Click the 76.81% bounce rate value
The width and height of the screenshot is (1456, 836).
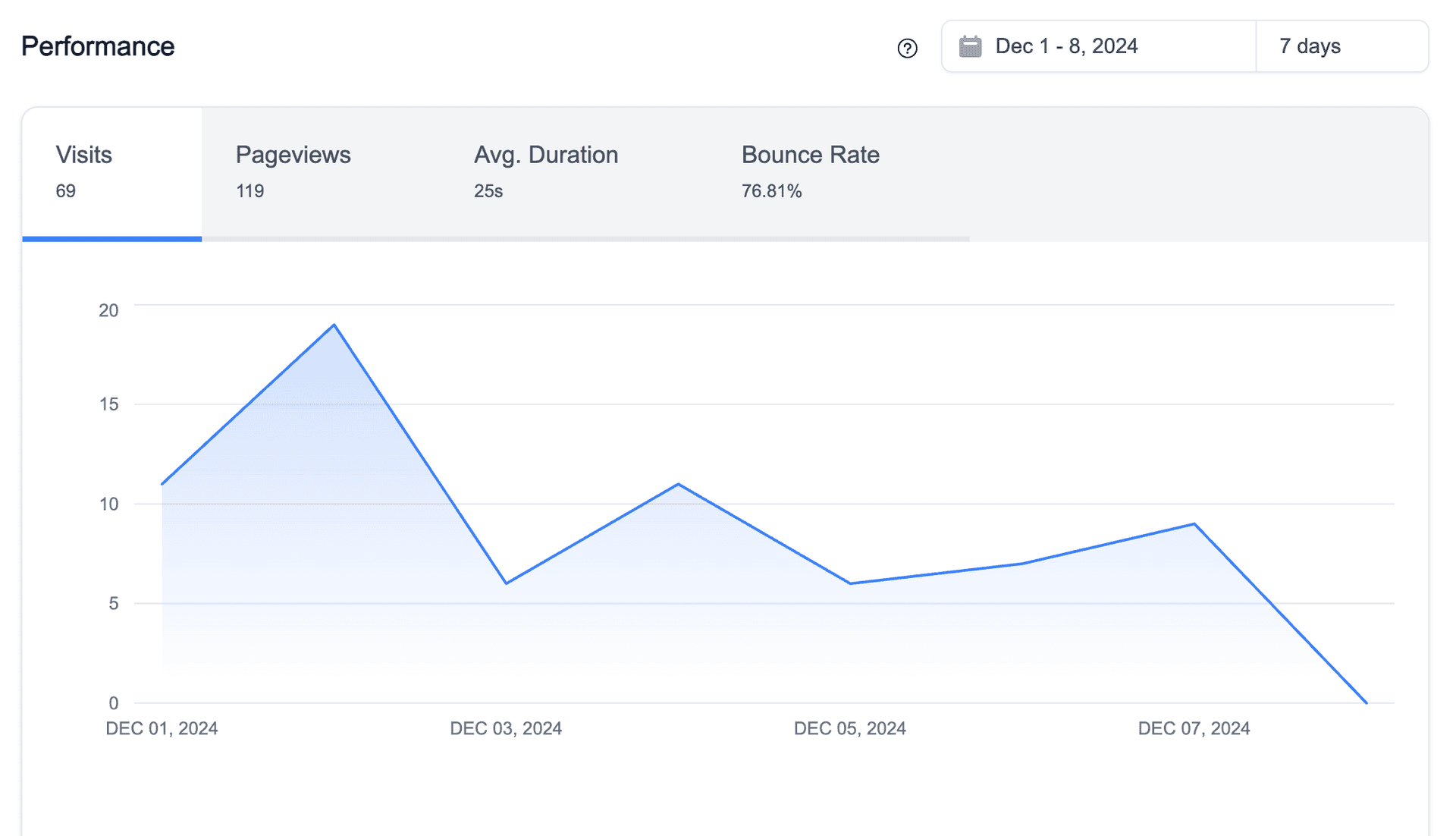click(x=770, y=191)
